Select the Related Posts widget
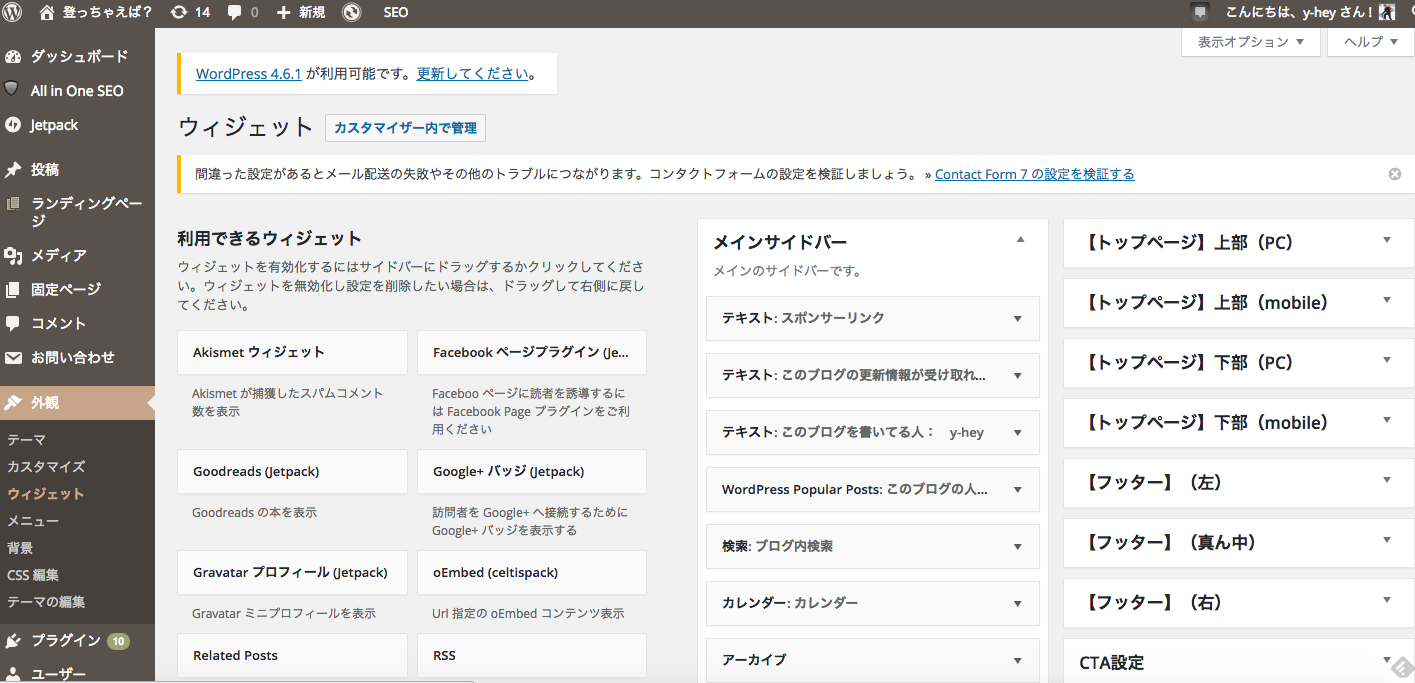The height and width of the screenshot is (683, 1415). 292,656
